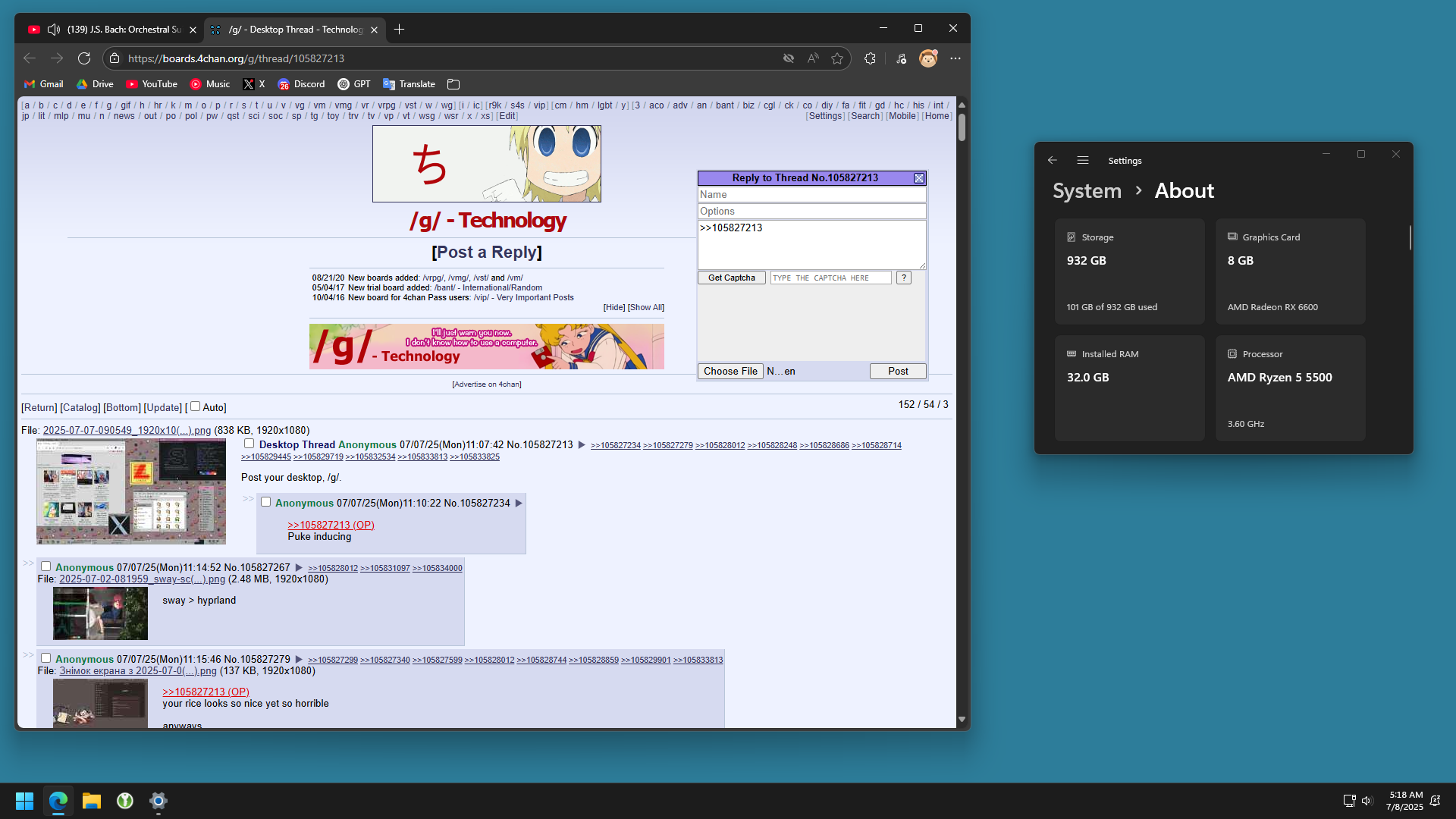This screenshot has height=819, width=1456.
Task: Open Edge profile avatar
Action: [x=928, y=58]
